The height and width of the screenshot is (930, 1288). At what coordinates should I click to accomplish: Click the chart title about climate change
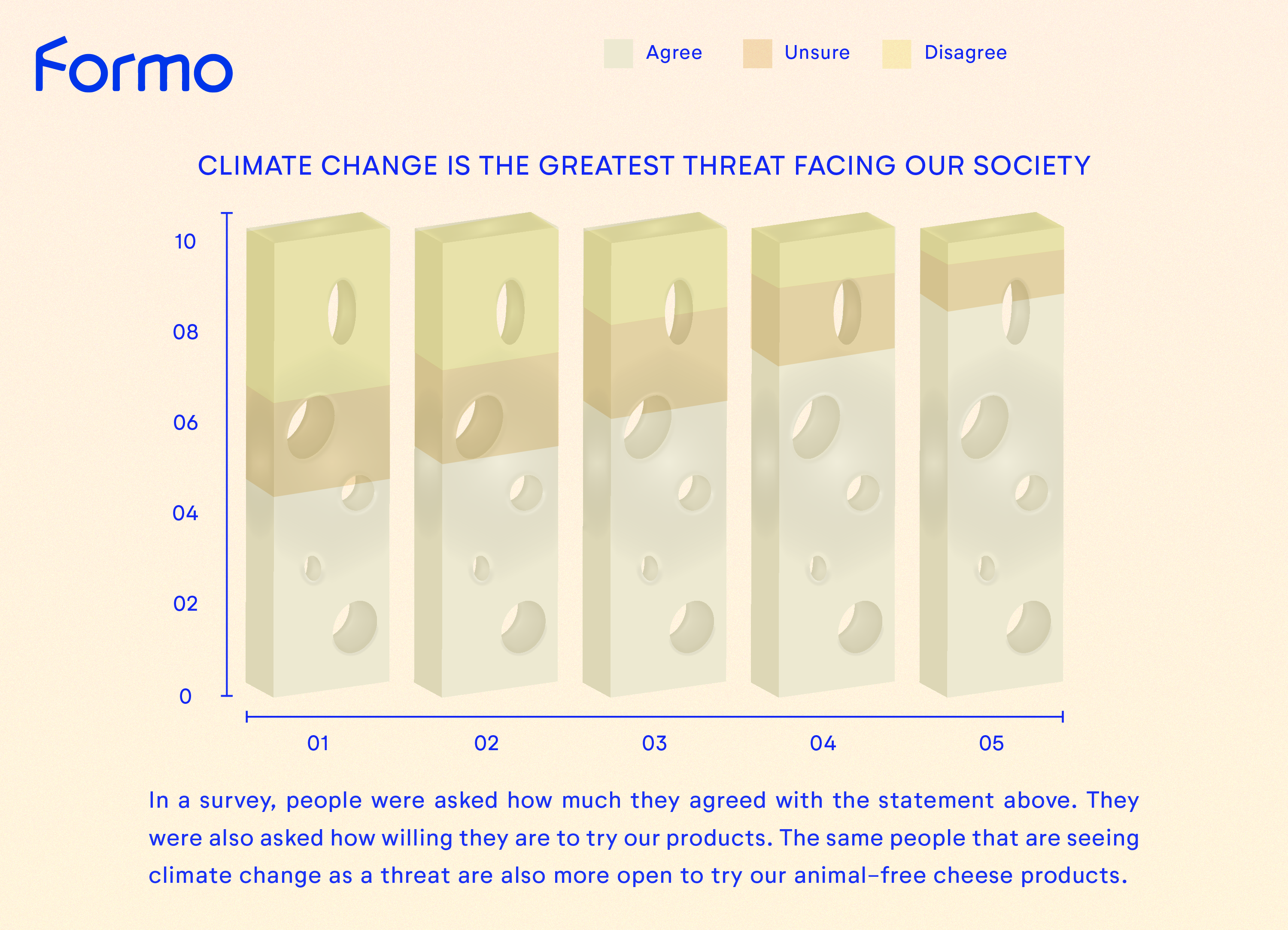[644, 166]
